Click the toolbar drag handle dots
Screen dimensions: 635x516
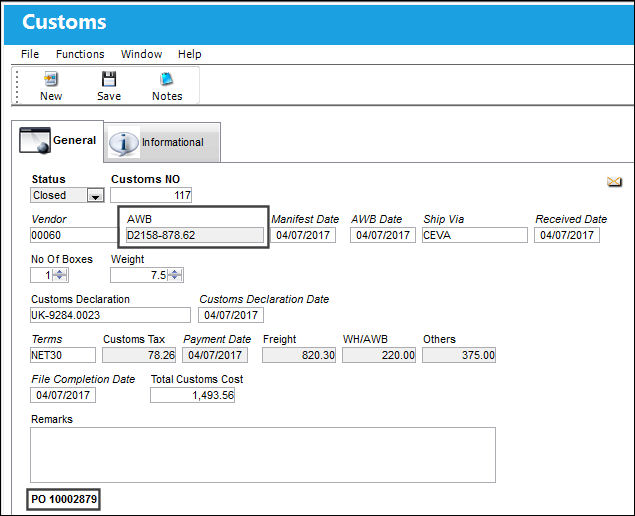coord(17,86)
